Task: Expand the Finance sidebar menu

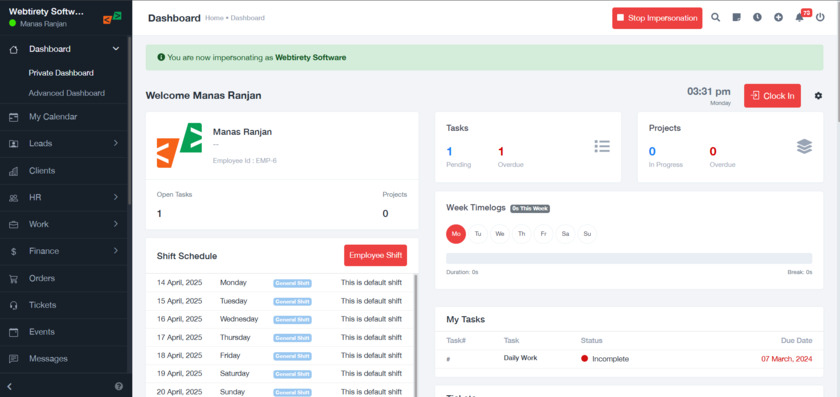Action: [x=65, y=251]
